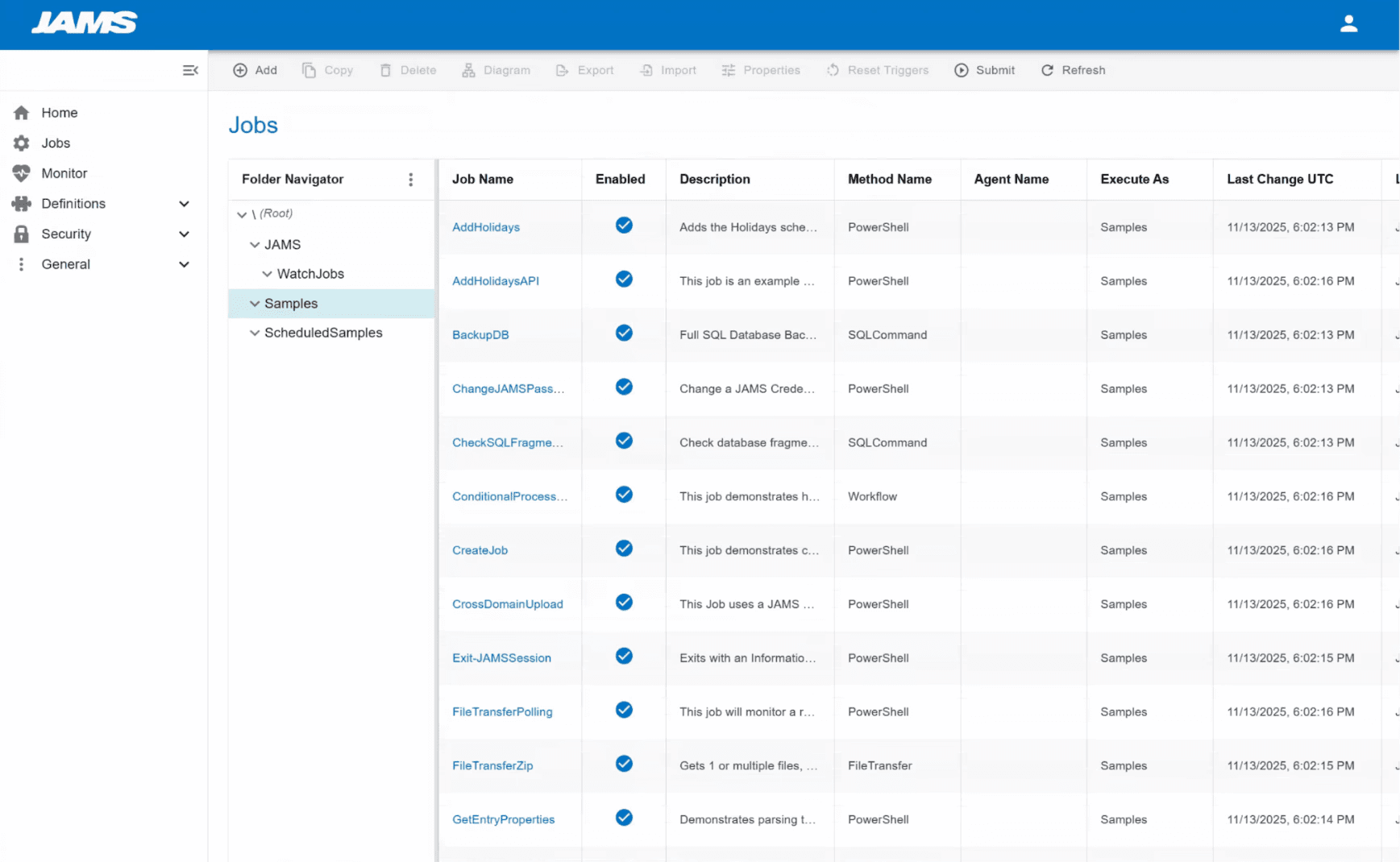Open the BackupDB job link
This screenshot has width=1400, height=862.
point(480,334)
